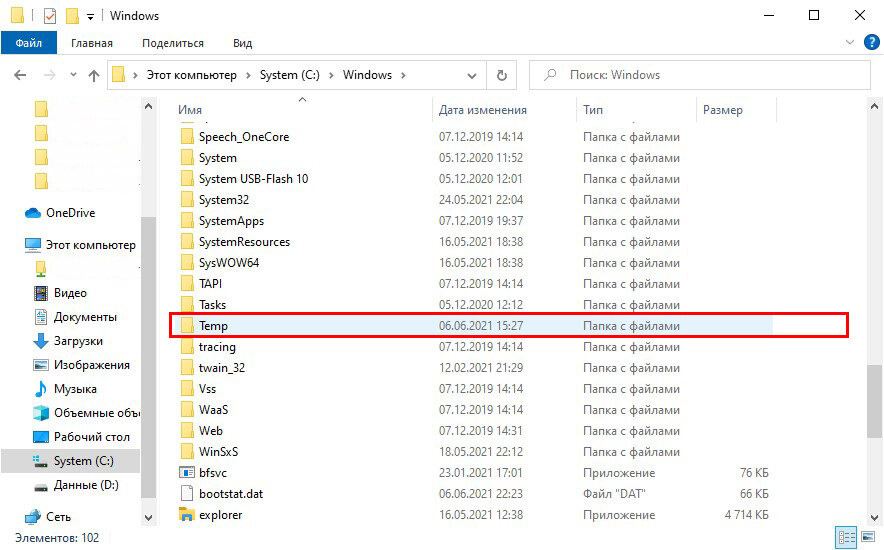Click the file list scroll down arrow

point(874,517)
